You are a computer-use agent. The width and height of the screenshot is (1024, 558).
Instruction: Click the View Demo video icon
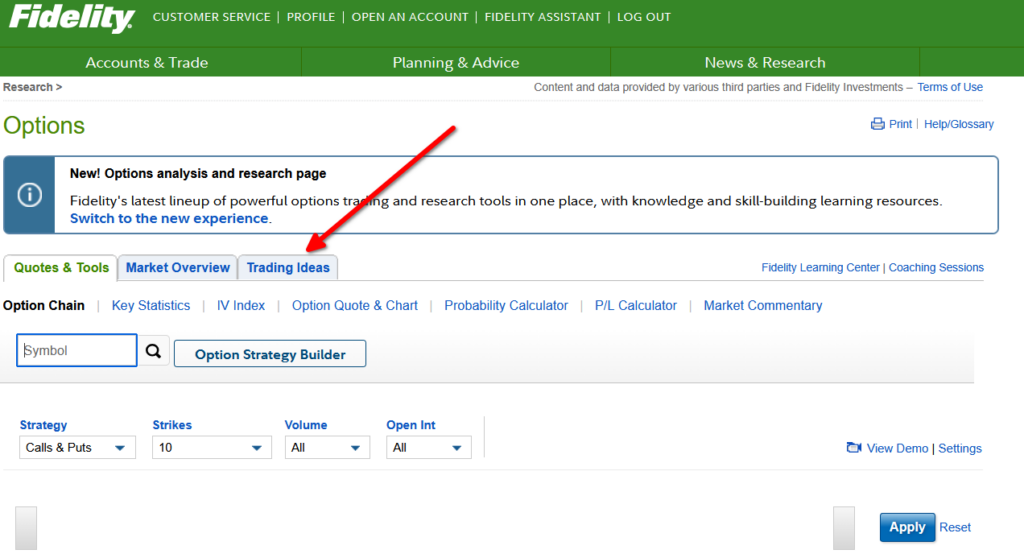click(853, 448)
